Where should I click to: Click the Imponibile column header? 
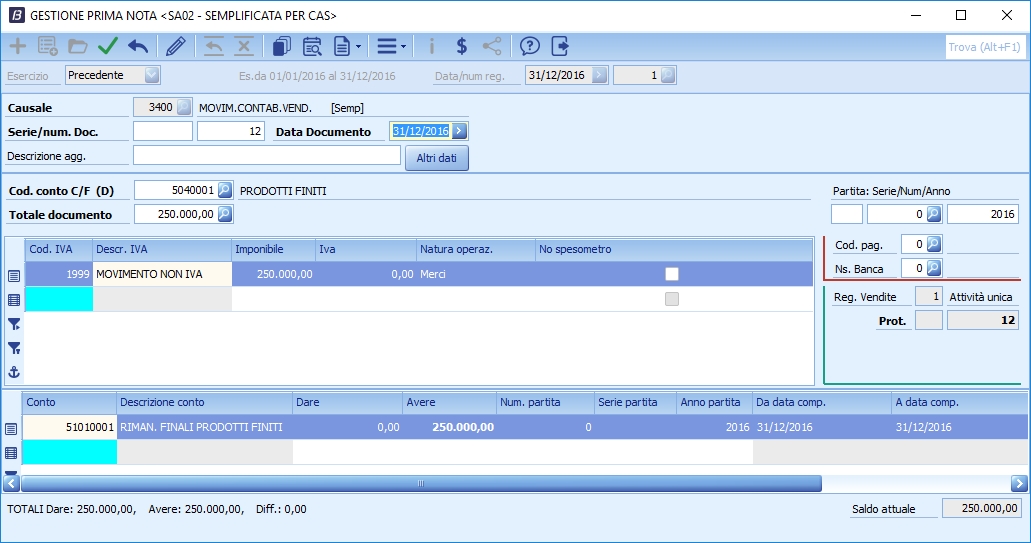click(x=273, y=249)
